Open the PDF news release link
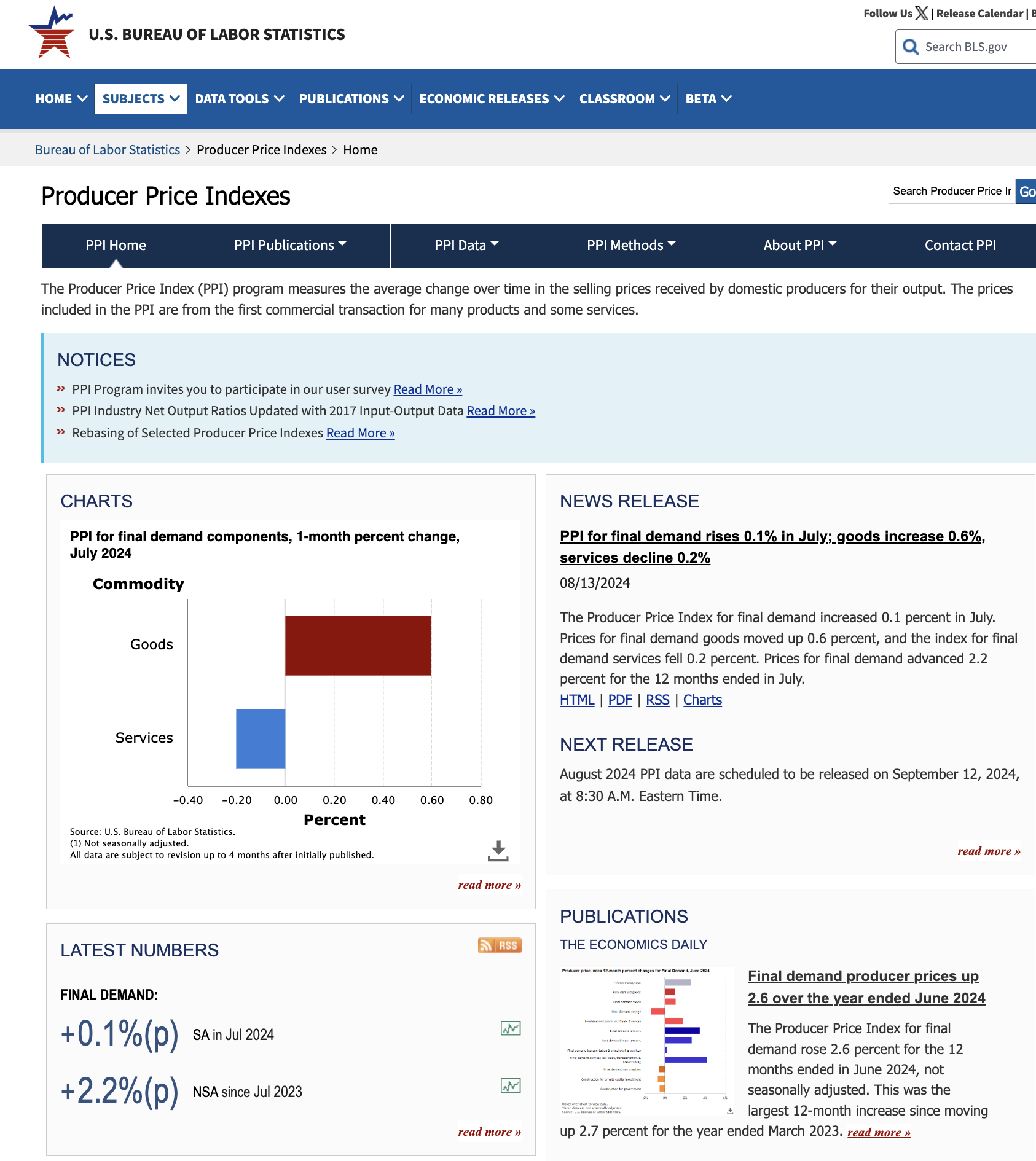Viewport: 1036px width, 1161px height. [620, 700]
